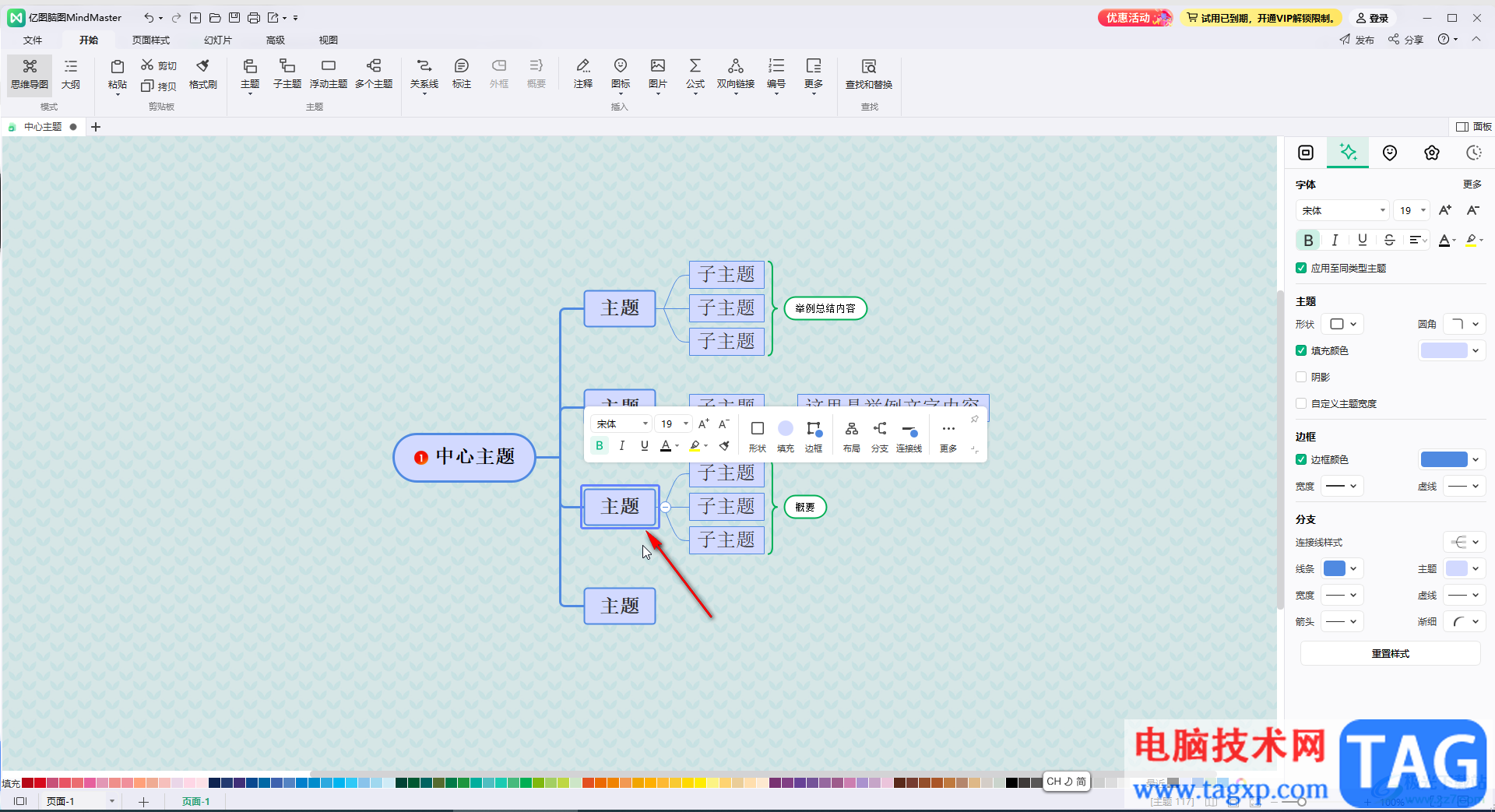Click the 分享 share button
Screen dimensions: 1495x812
coord(1405,40)
